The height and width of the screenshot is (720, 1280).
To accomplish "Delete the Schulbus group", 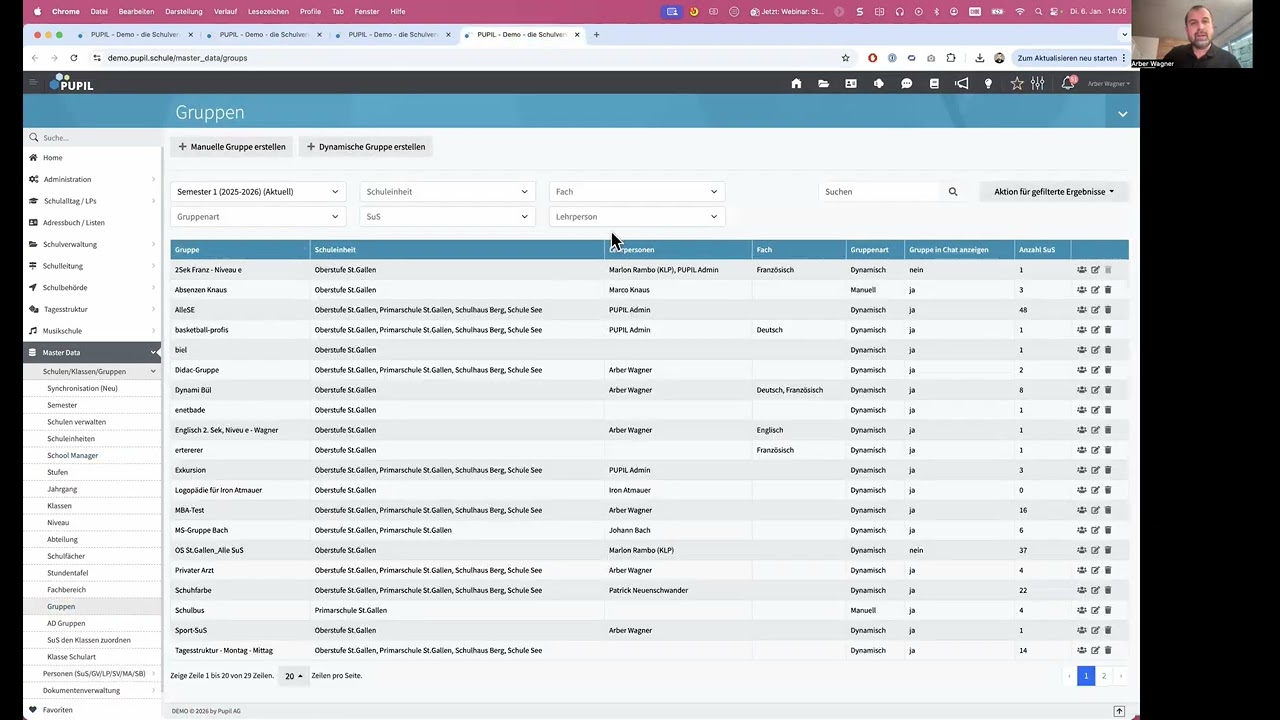I will 1108,610.
